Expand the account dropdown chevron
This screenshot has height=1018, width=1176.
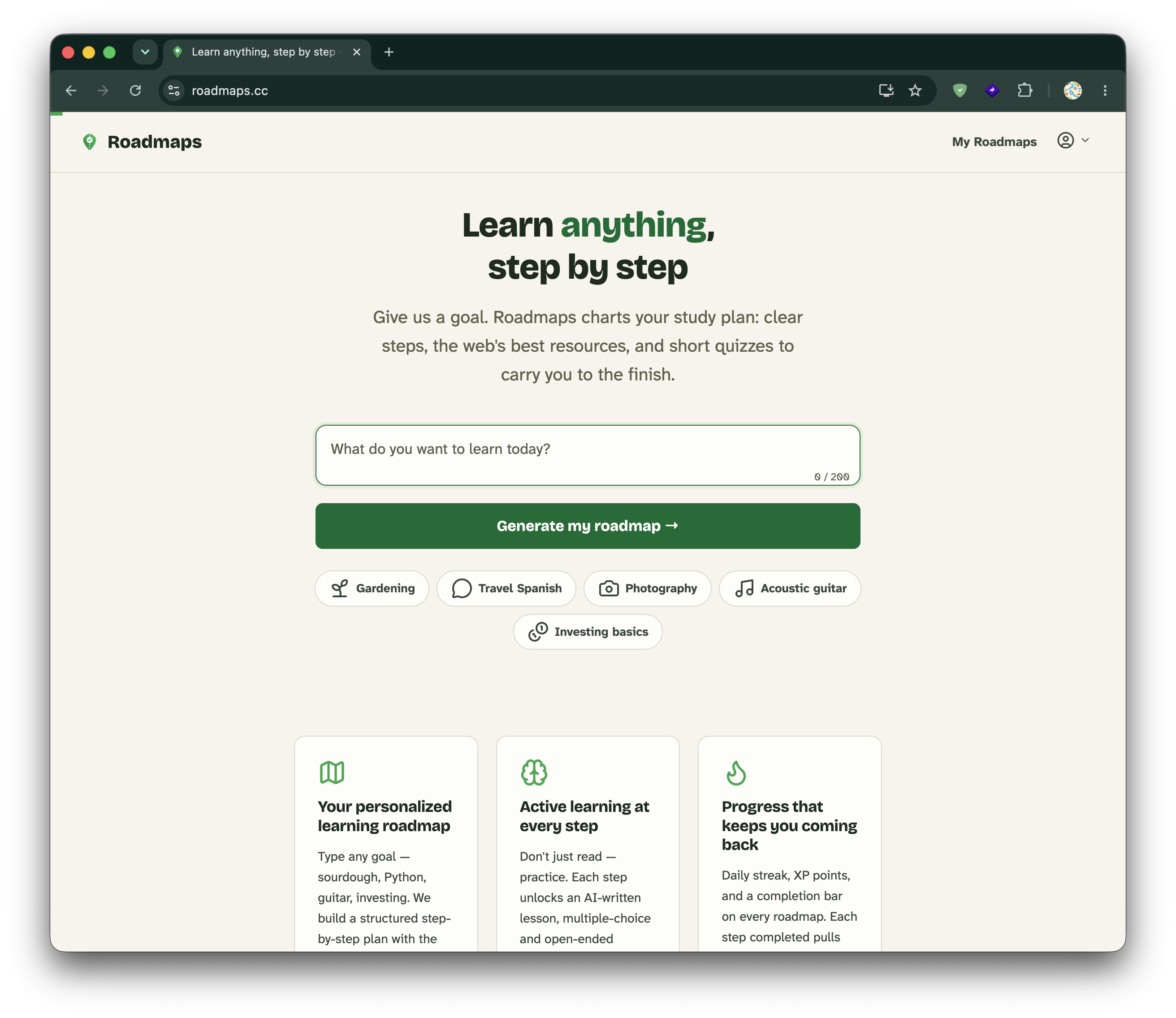pos(1085,140)
